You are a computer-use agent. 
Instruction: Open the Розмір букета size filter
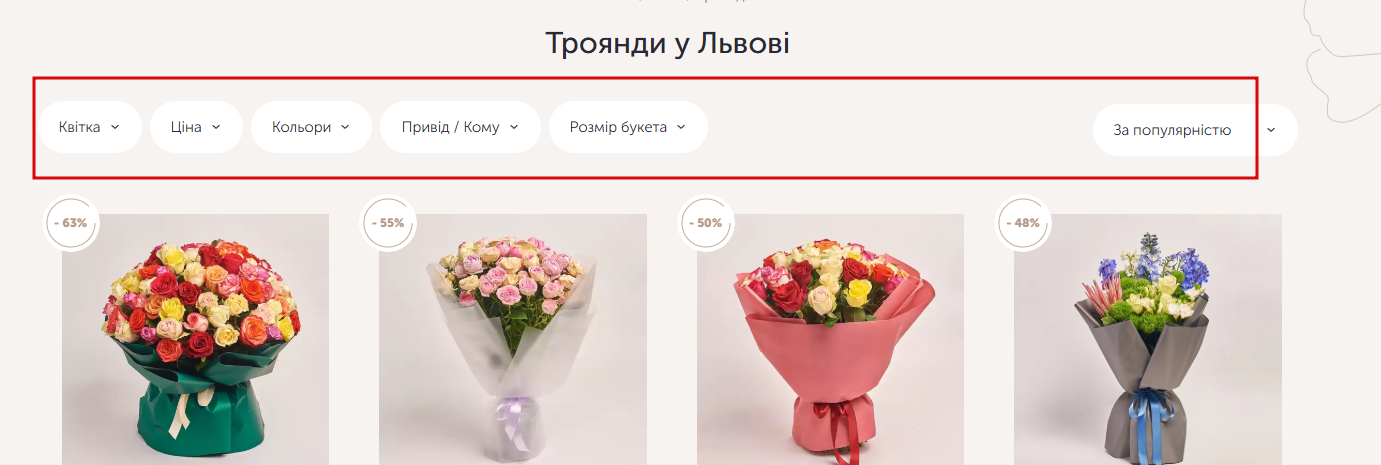click(628, 127)
